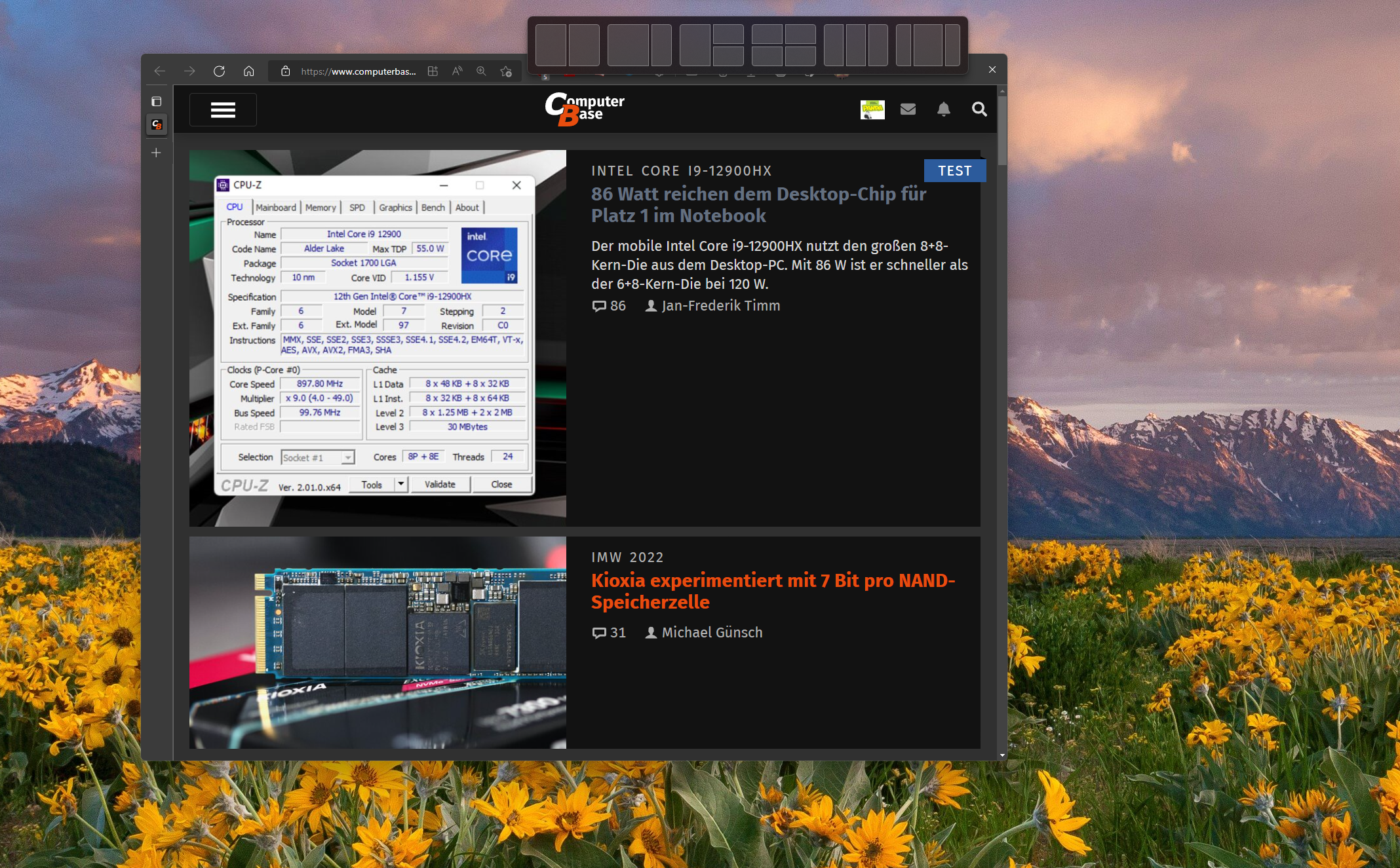Click the ComputerBase logo

click(584, 109)
